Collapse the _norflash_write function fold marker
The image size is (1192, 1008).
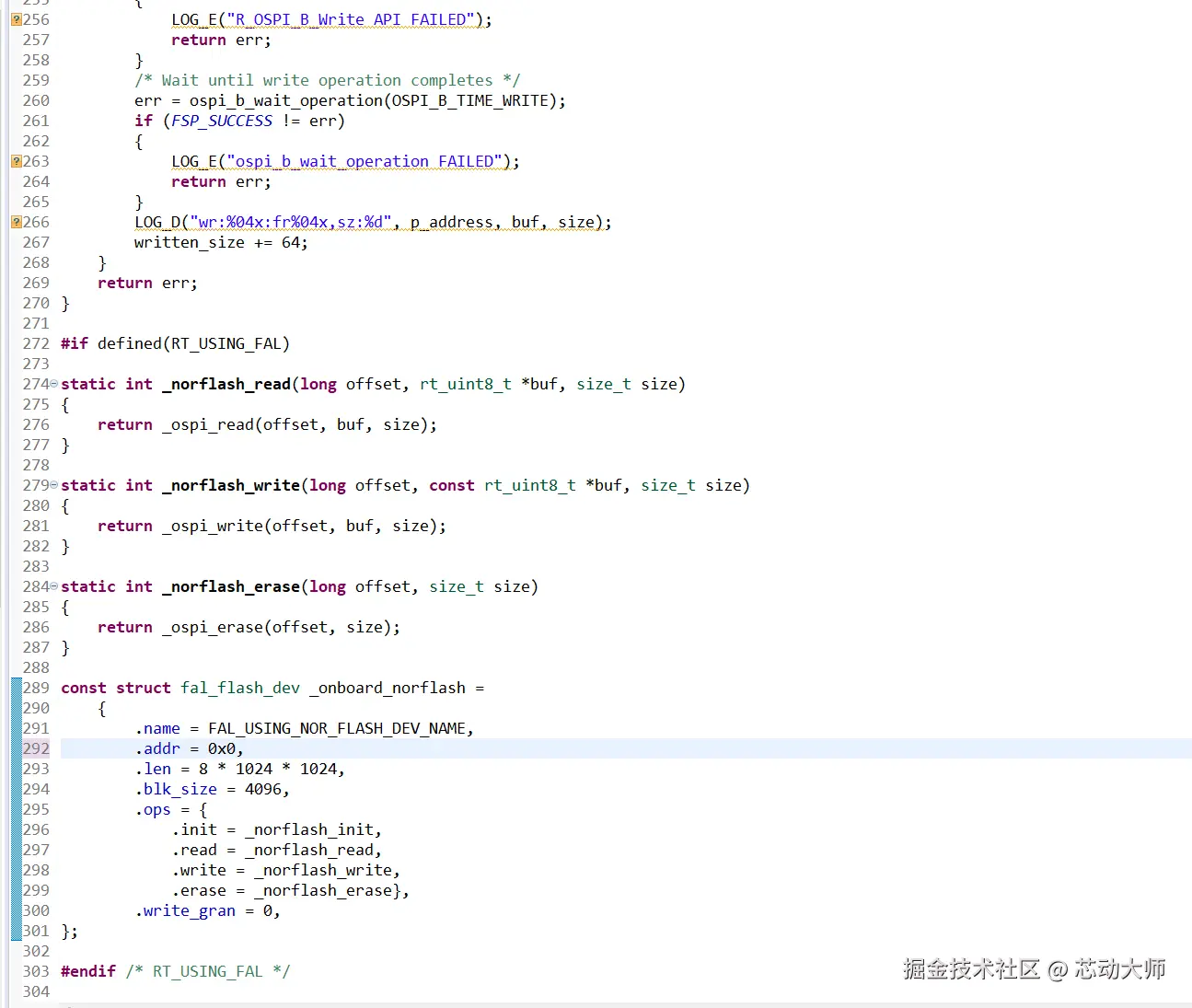(x=53, y=485)
